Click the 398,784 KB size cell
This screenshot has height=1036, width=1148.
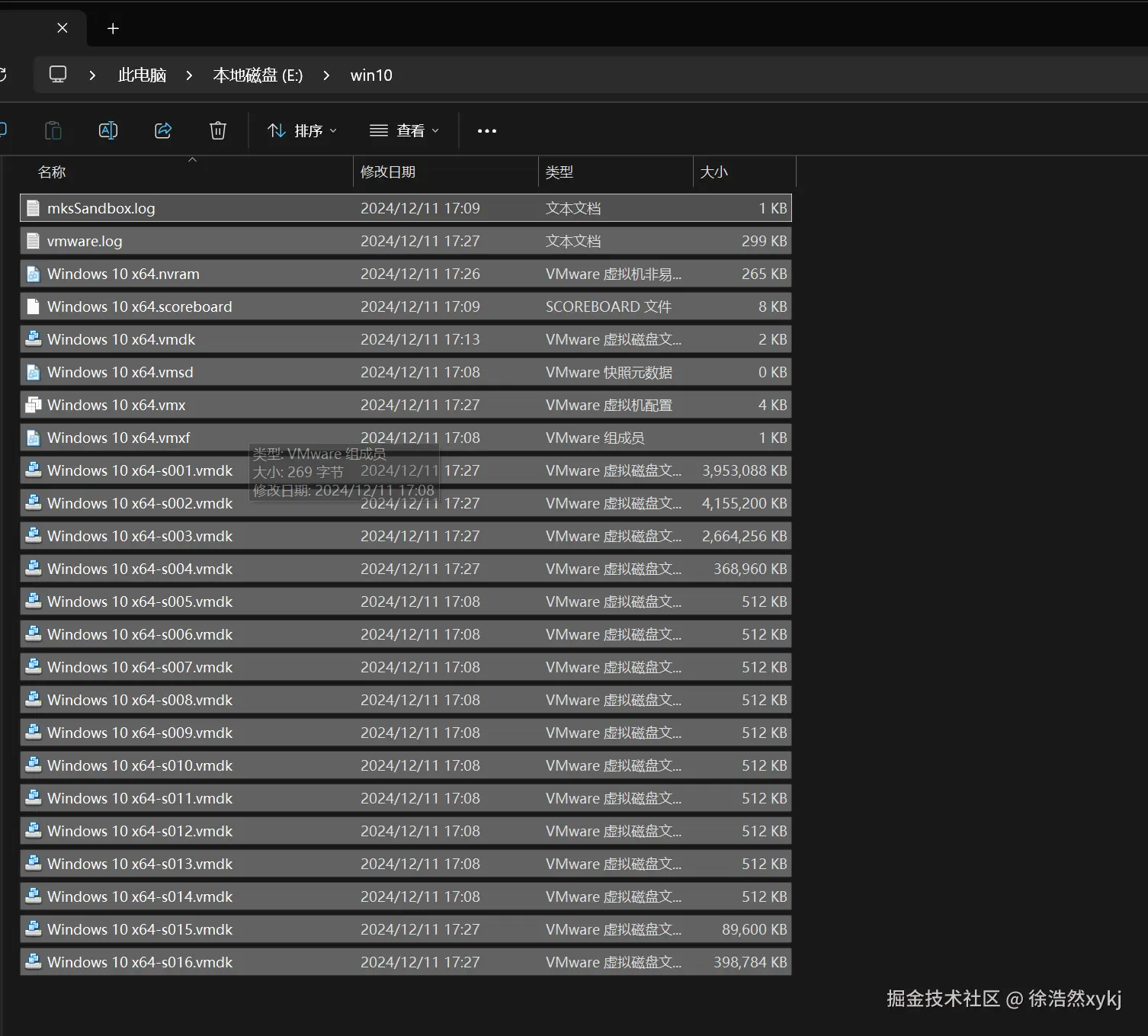point(750,962)
